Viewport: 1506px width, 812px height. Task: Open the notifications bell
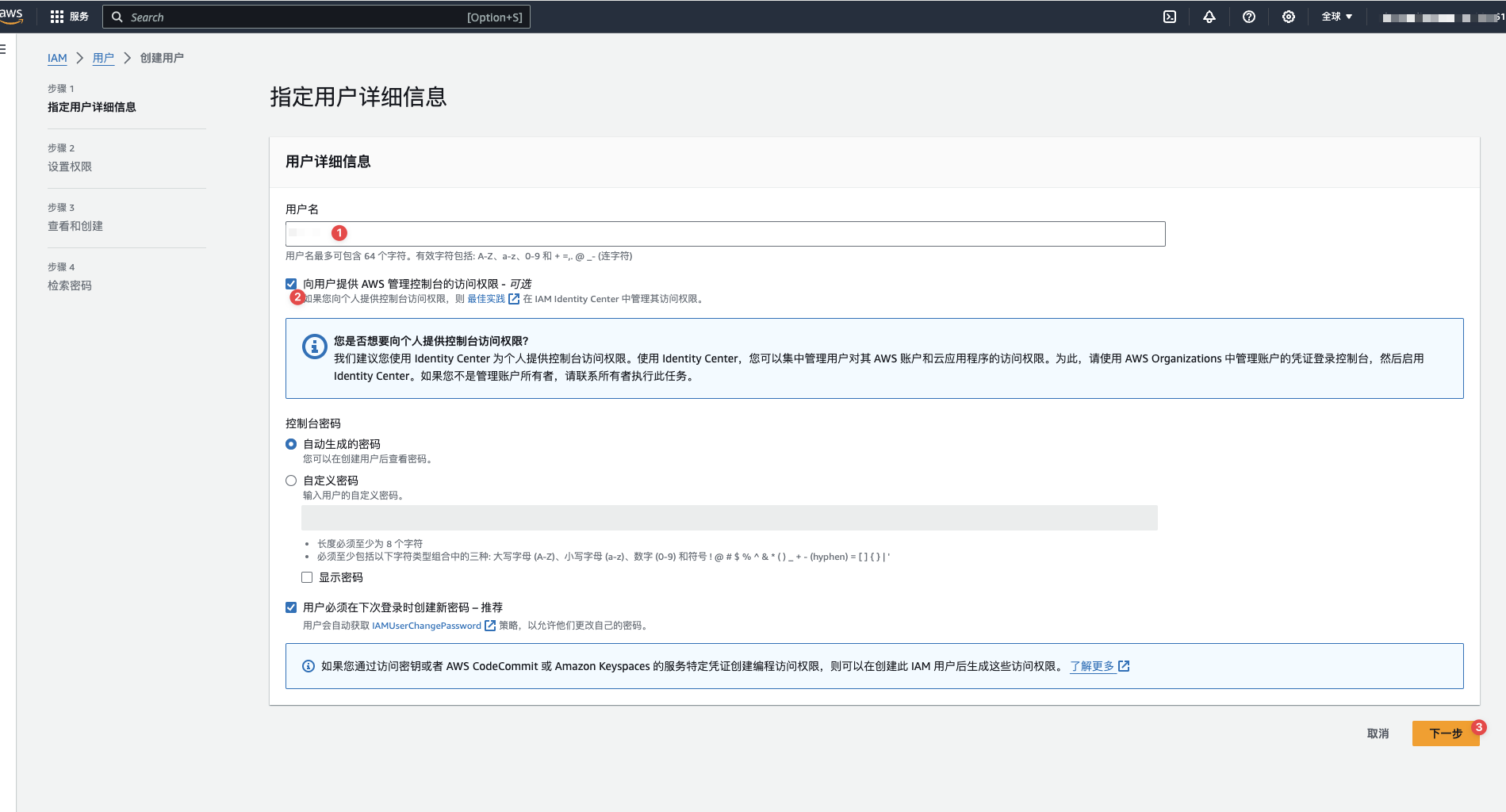pyautogui.click(x=1209, y=17)
